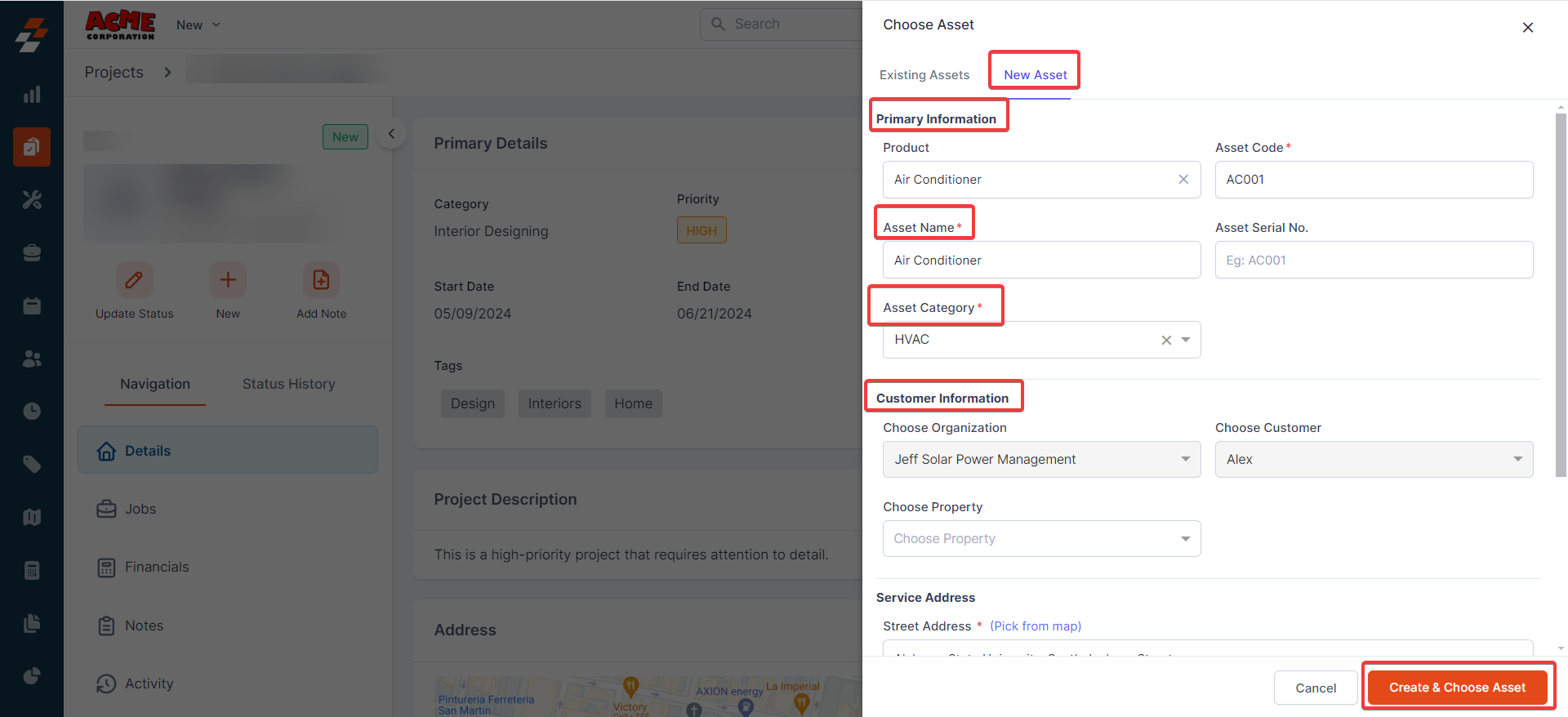Open the clock icon in sidebar

(32, 411)
